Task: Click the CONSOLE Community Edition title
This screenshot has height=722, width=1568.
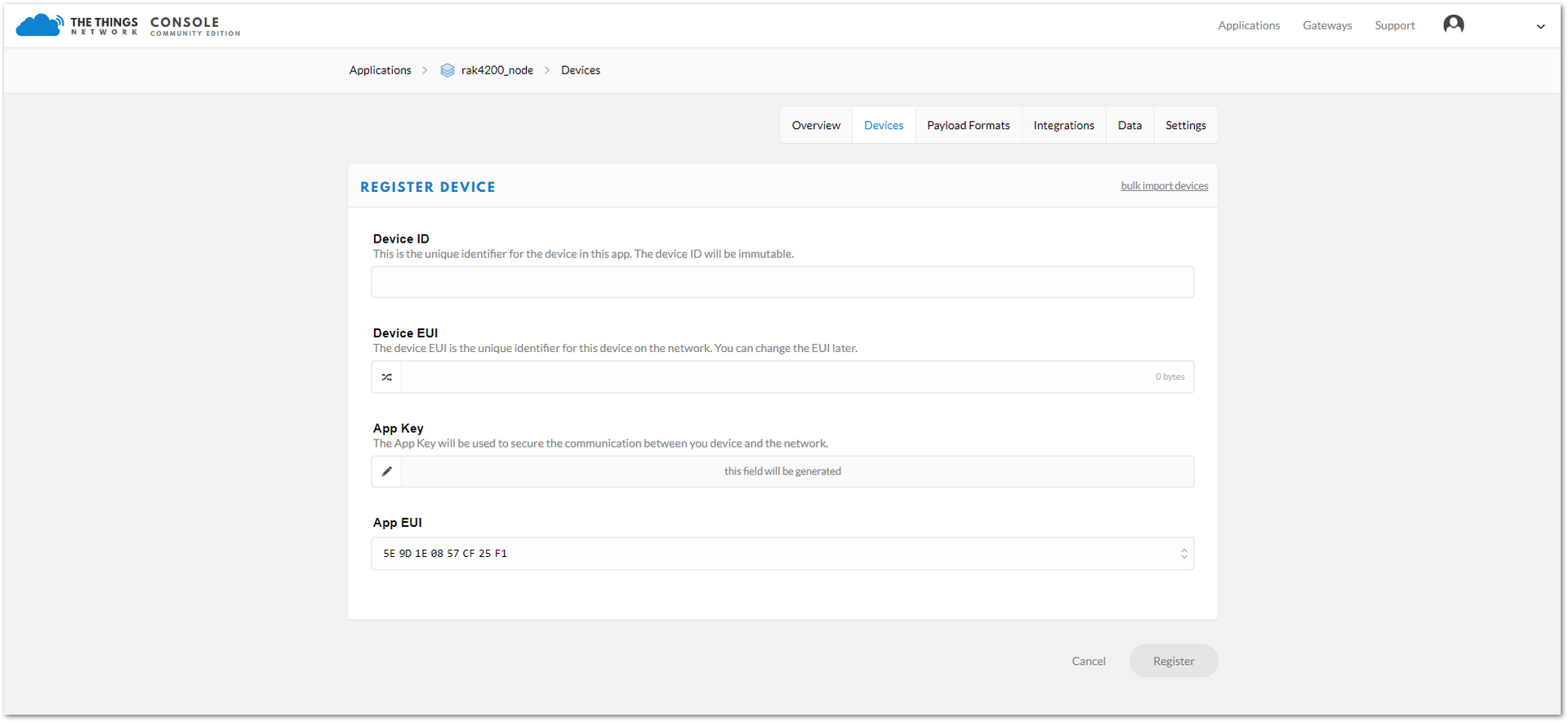Action: 195,26
